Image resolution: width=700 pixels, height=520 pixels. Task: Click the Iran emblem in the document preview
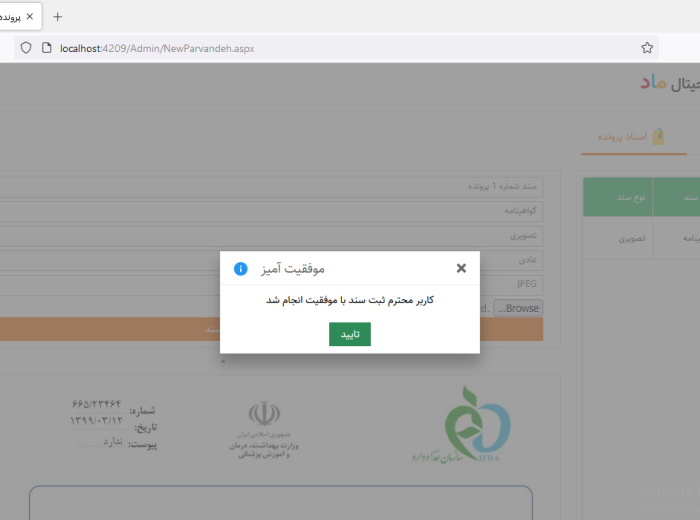[x=264, y=413]
